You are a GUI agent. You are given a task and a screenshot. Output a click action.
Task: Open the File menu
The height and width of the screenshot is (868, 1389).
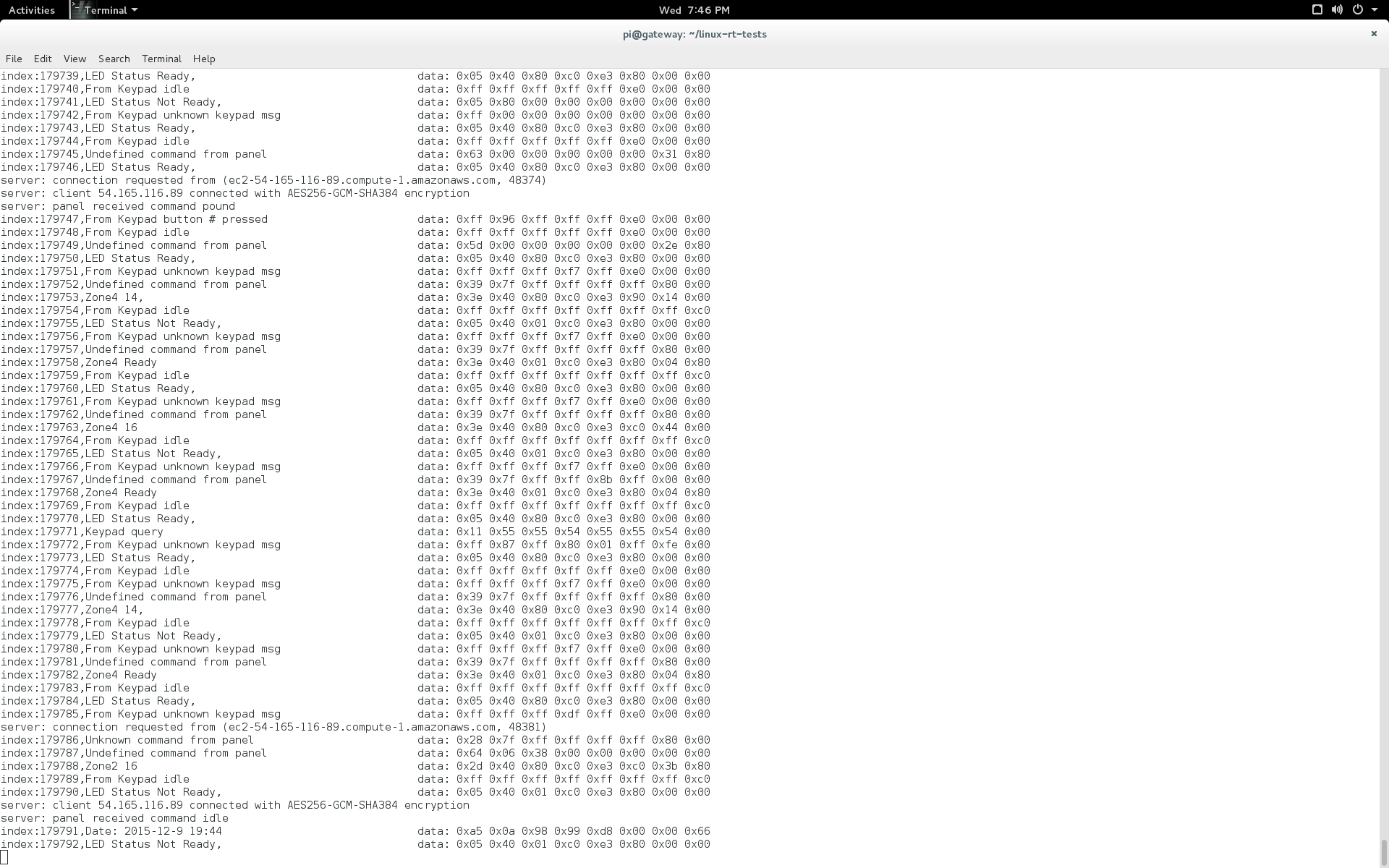pos(14,59)
